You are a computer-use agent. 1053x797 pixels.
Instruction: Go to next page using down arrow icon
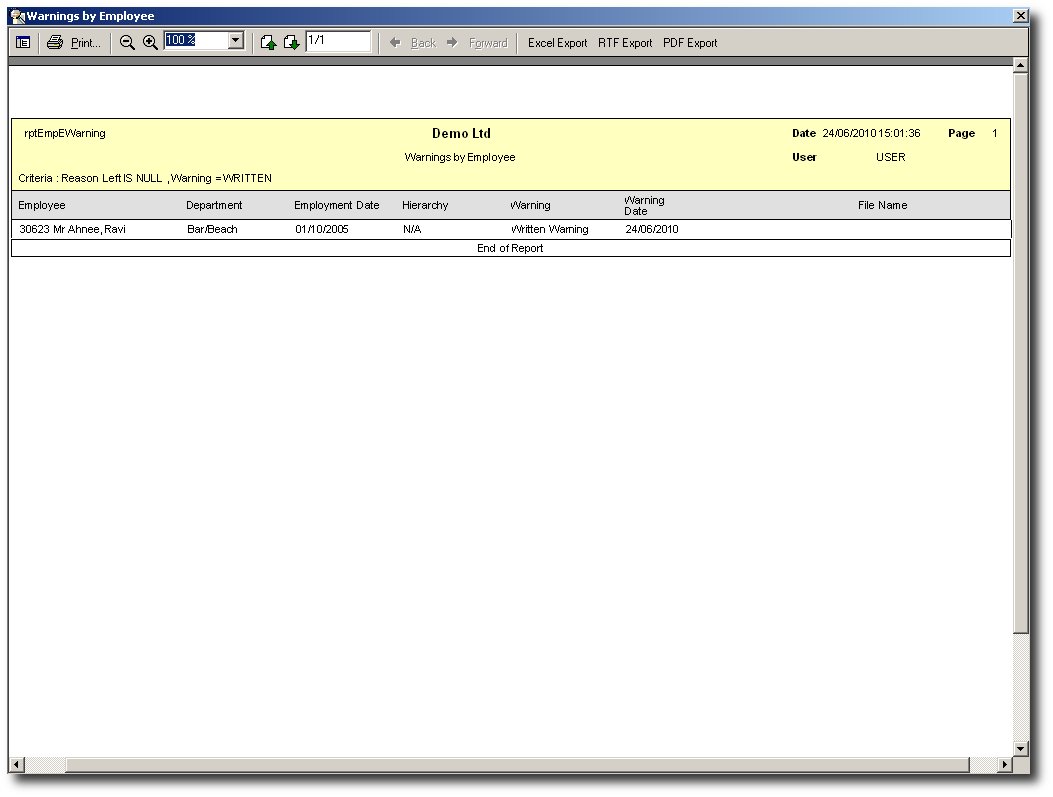click(291, 43)
